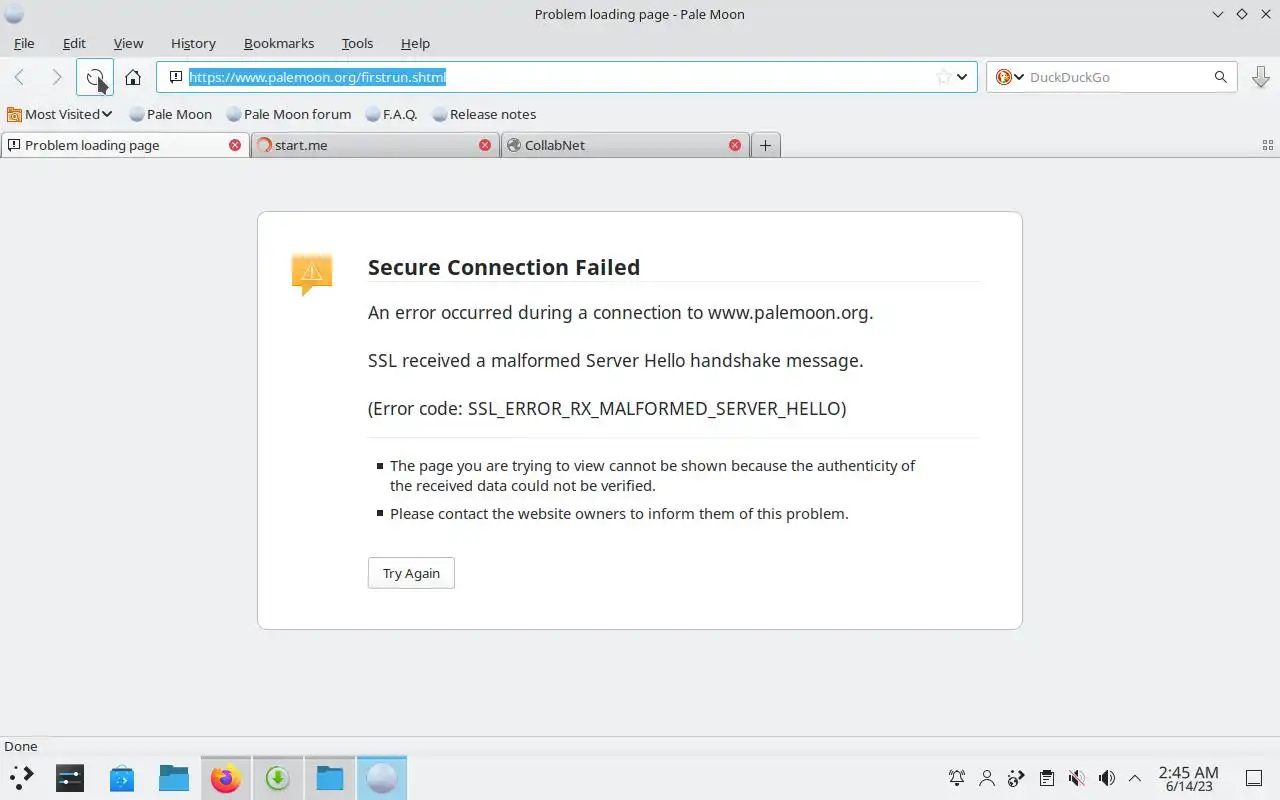This screenshot has width=1280, height=800.
Task: Click the network tray icon
Action: 1016,777
